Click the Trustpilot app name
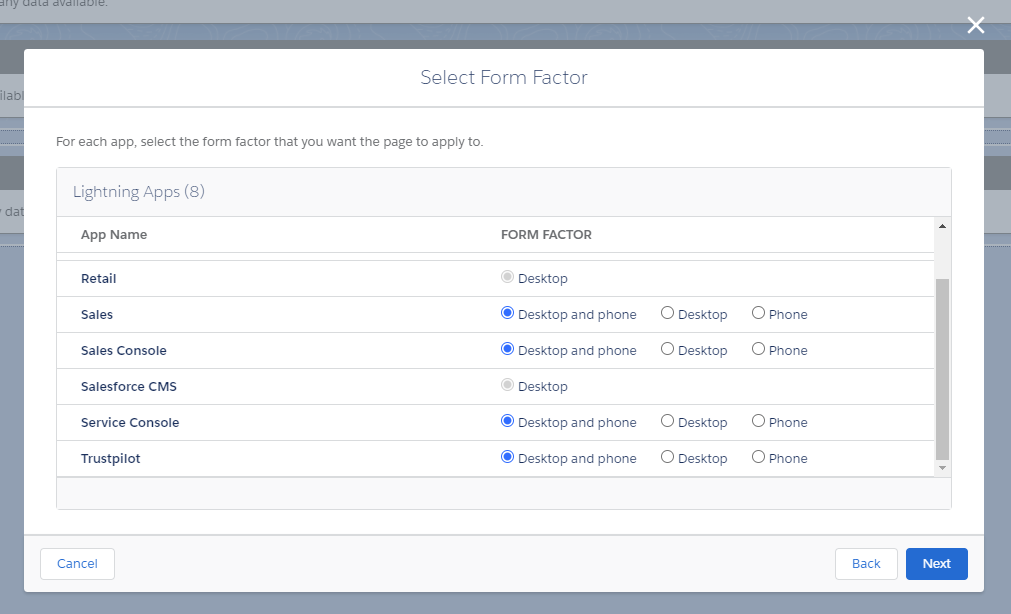This screenshot has height=614, width=1011. (x=110, y=457)
